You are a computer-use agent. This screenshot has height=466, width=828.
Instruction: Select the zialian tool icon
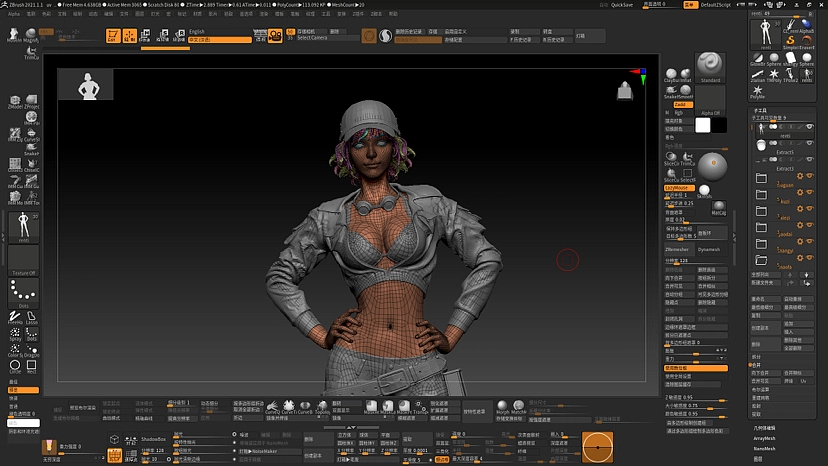tap(757, 75)
